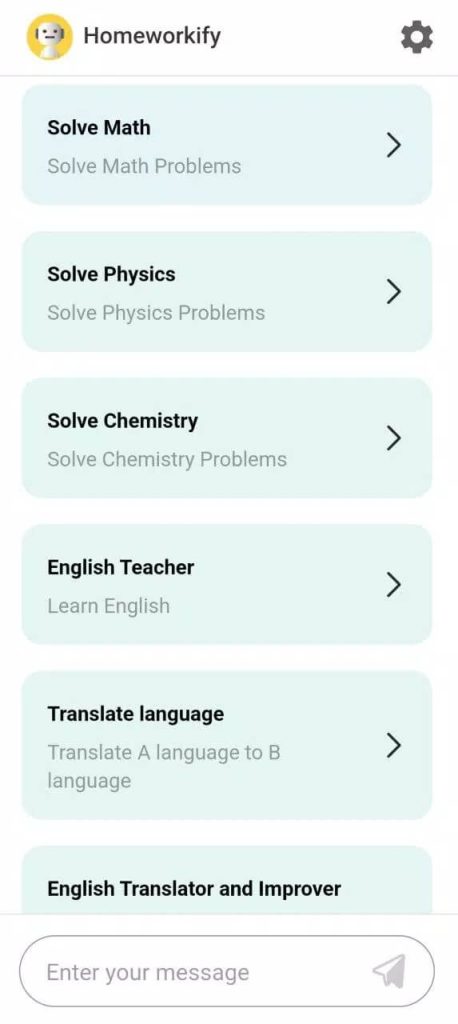Choose the Translate language title
Image resolution: width=458 pixels, height=1024 pixels.
135,714
